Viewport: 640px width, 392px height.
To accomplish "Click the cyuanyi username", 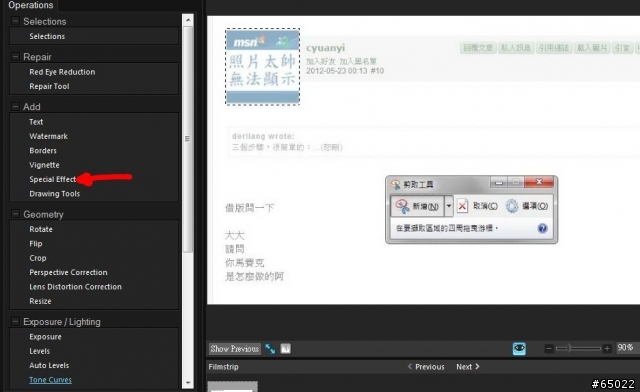I will click(325, 48).
